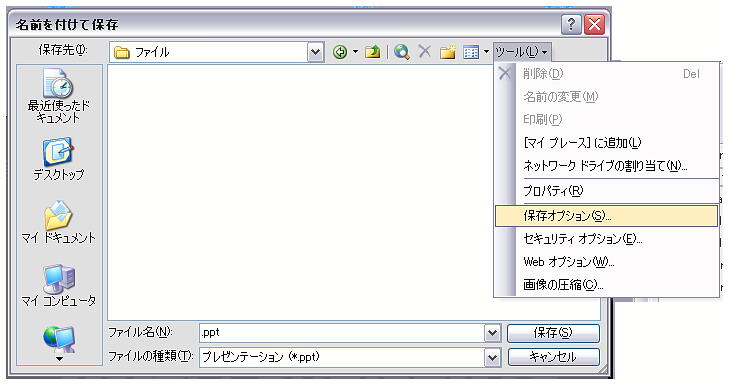
Task: Open プロパティ(R) from tools menu
Action: [x=607, y=191]
